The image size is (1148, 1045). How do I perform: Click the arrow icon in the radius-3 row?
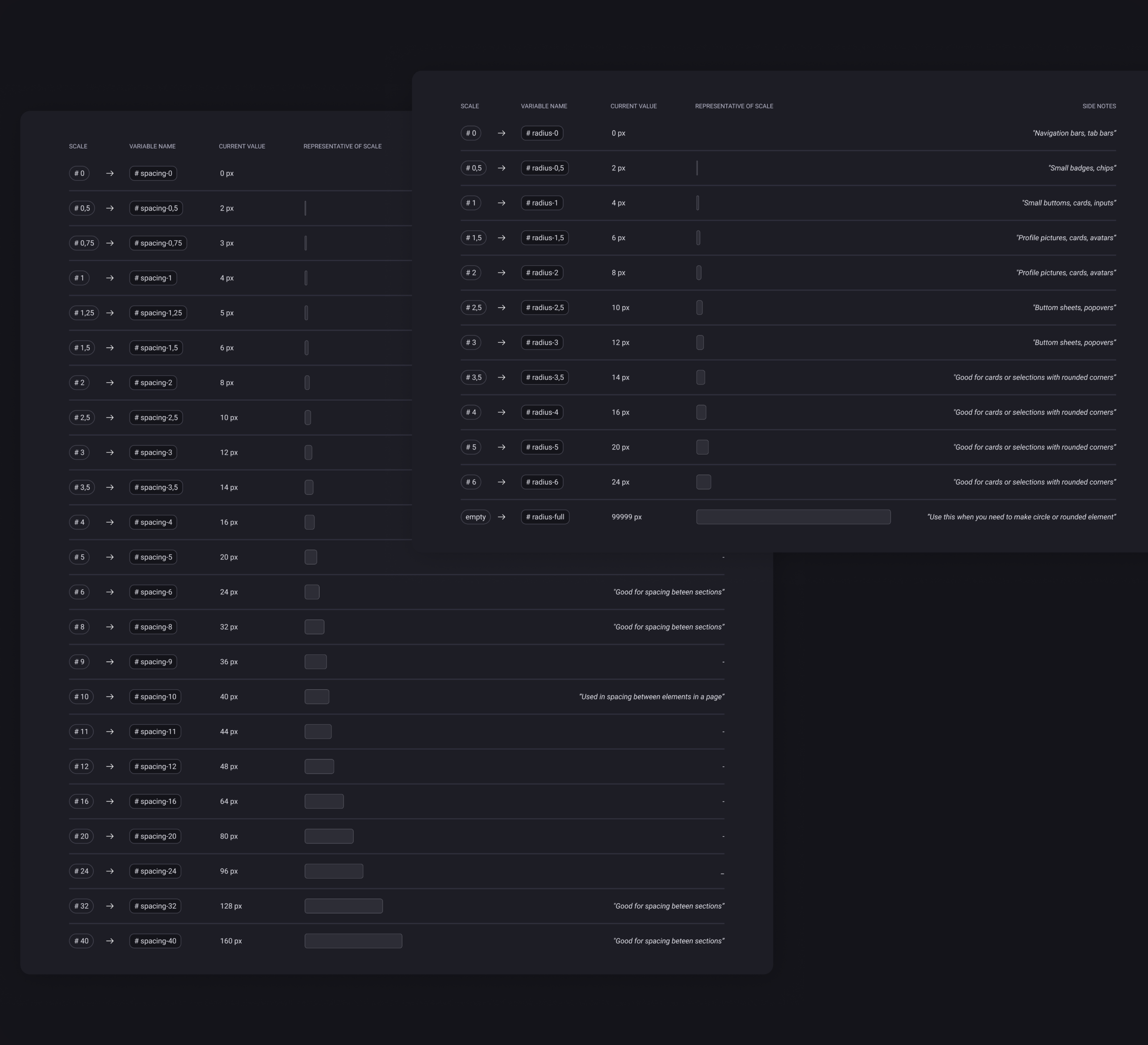pyautogui.click(x=502, y=343)
